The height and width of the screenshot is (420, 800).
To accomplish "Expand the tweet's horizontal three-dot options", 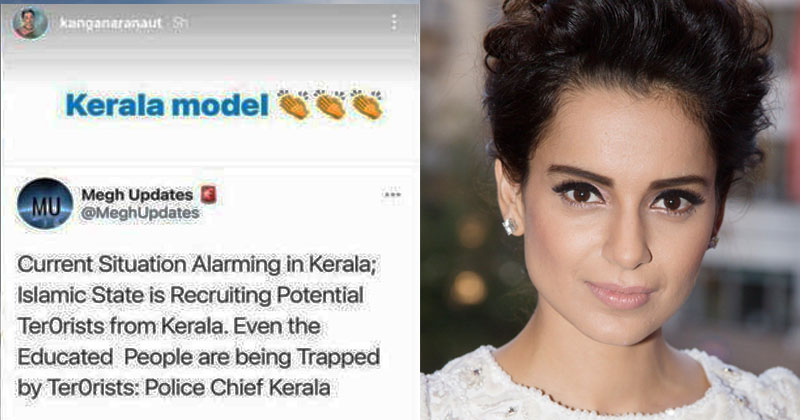I will 392,194.
